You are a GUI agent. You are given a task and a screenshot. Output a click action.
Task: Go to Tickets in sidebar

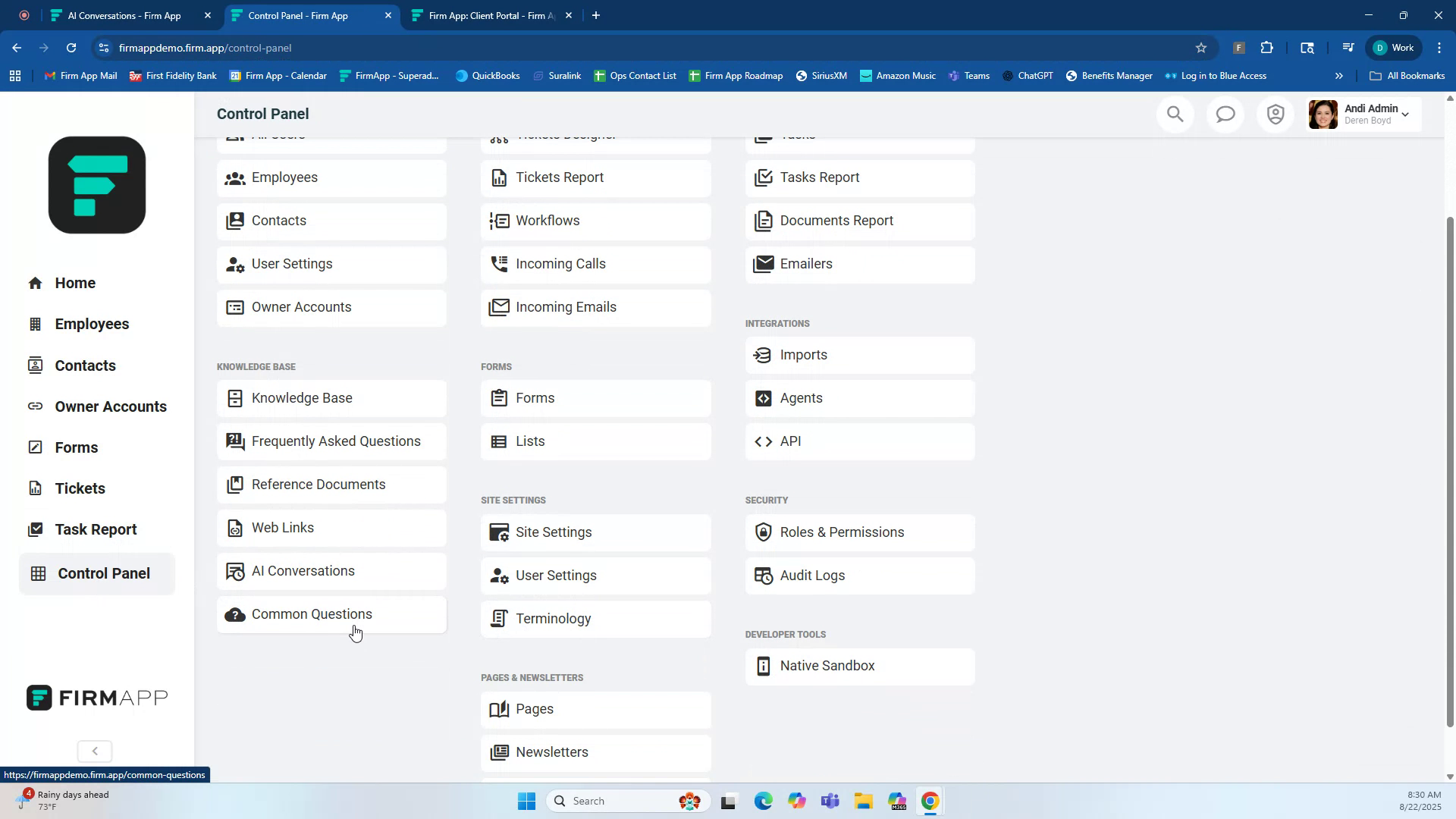point(80,489)
